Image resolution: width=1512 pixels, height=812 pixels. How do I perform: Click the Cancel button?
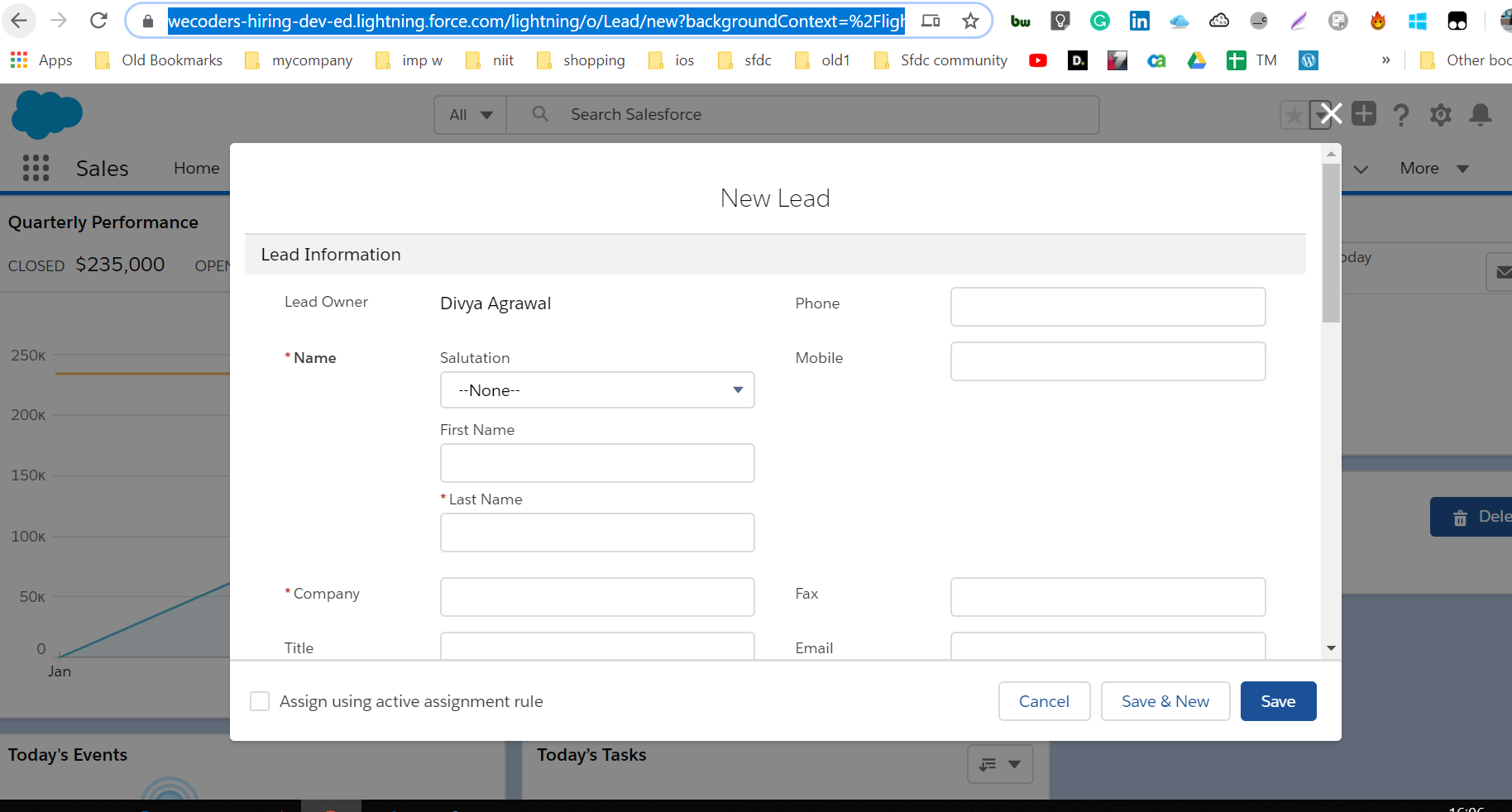pyautogui.click(x=1044, y=701)
